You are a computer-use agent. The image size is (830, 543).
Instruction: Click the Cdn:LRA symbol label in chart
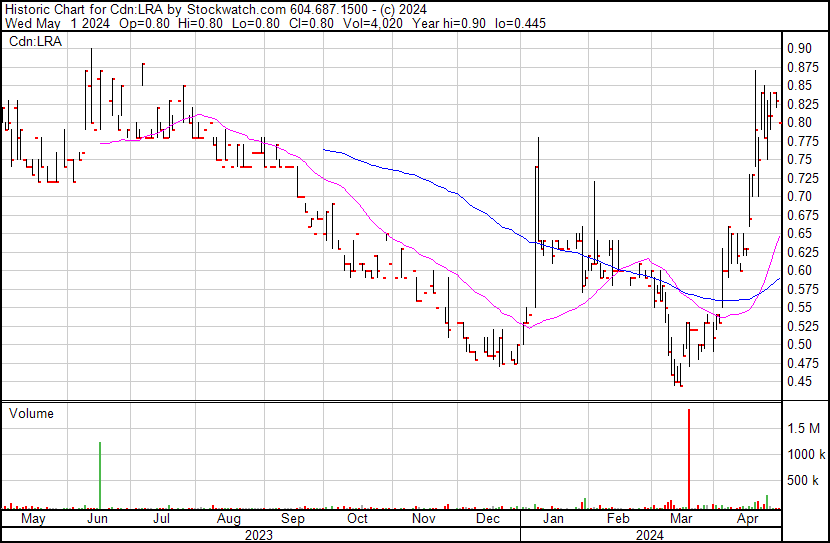[35, 41]
